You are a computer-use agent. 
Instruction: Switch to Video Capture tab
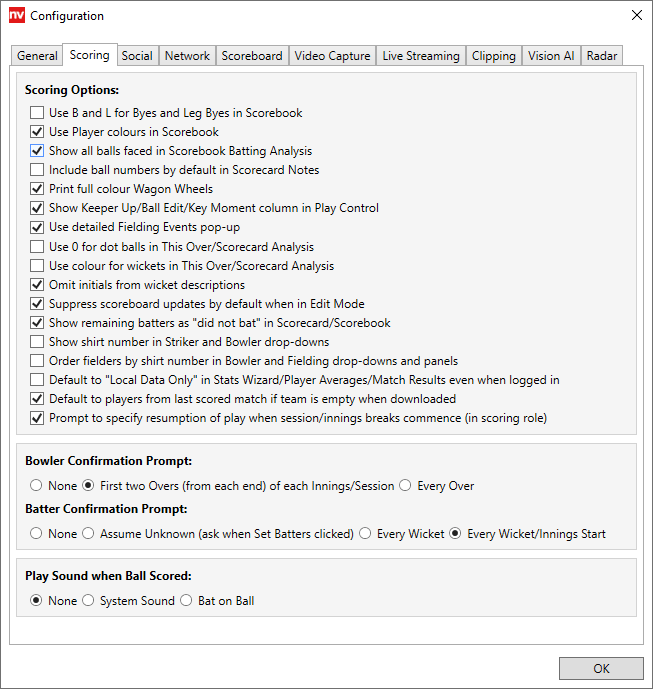coord(333,56)
